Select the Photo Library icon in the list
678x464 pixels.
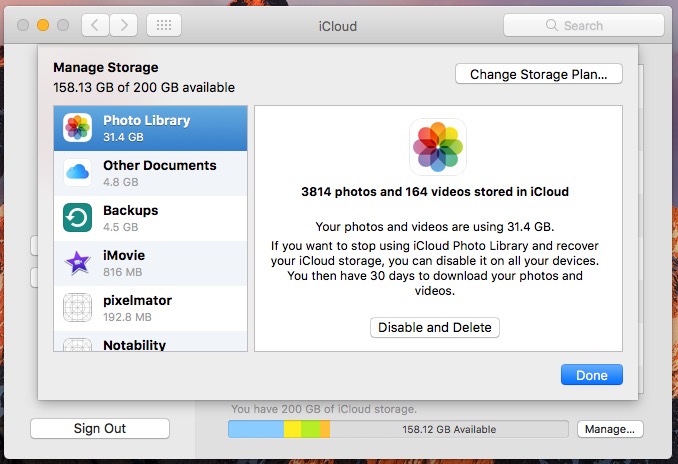point(77,128)
